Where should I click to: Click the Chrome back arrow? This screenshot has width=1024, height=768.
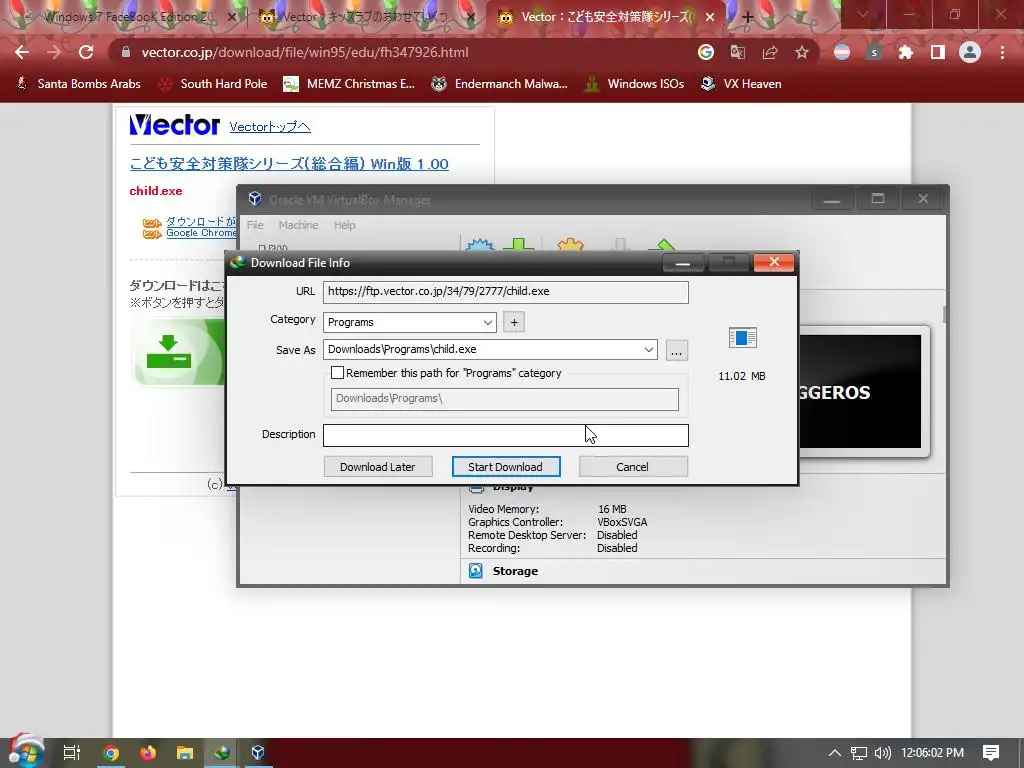(22, 52)
